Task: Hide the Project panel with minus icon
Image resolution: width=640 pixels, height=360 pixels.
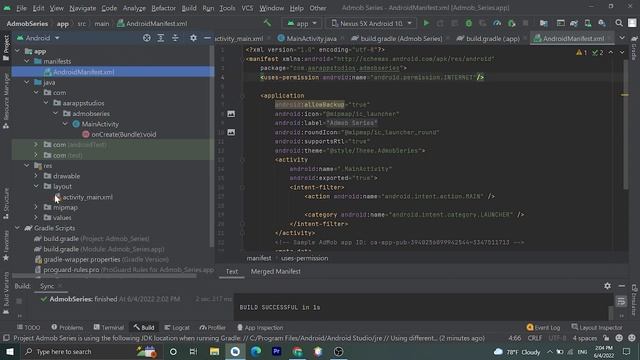Action: point(207,38)
